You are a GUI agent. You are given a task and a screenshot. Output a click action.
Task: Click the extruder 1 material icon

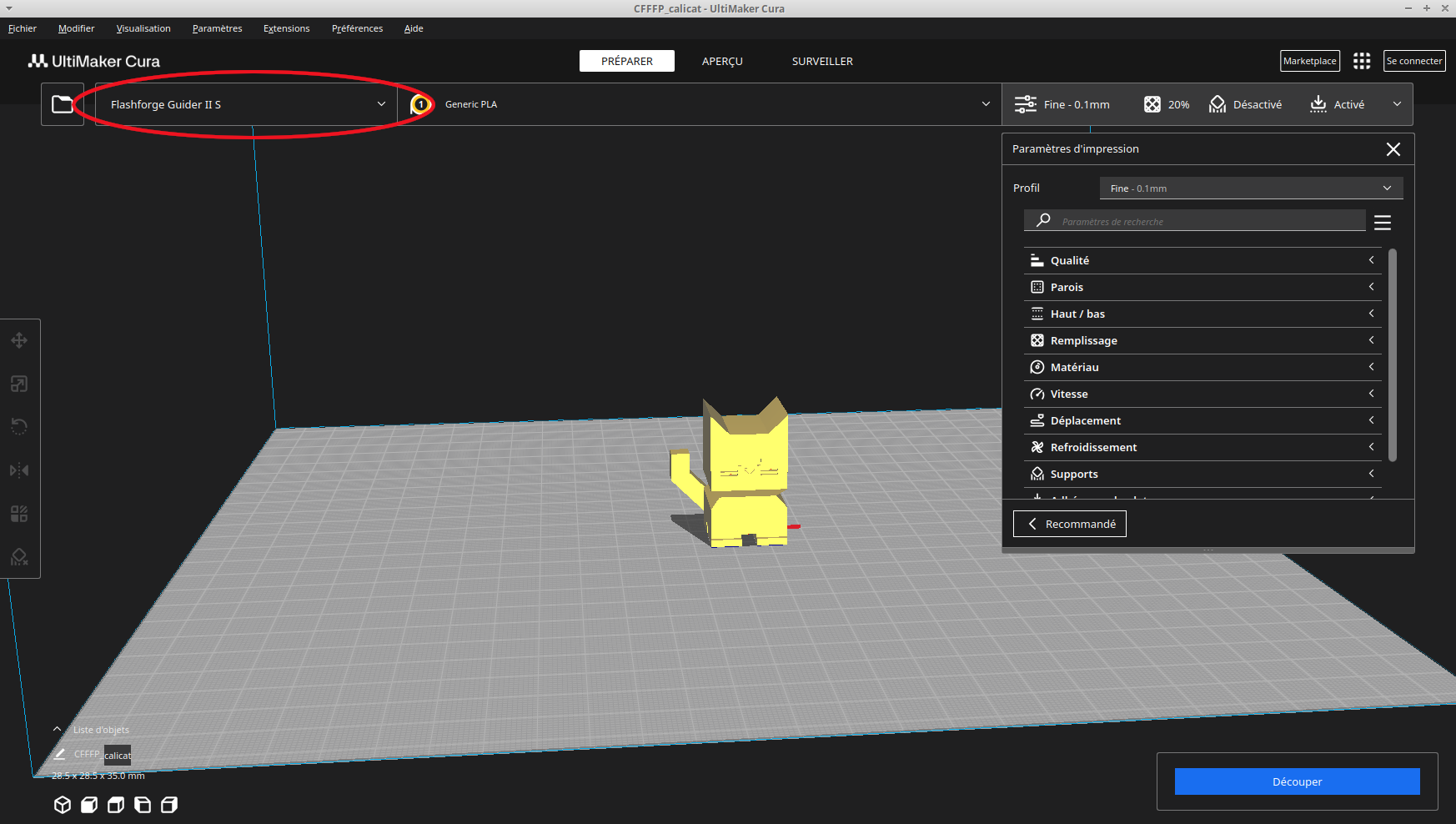pyautogui.click(x=421, y=104)
